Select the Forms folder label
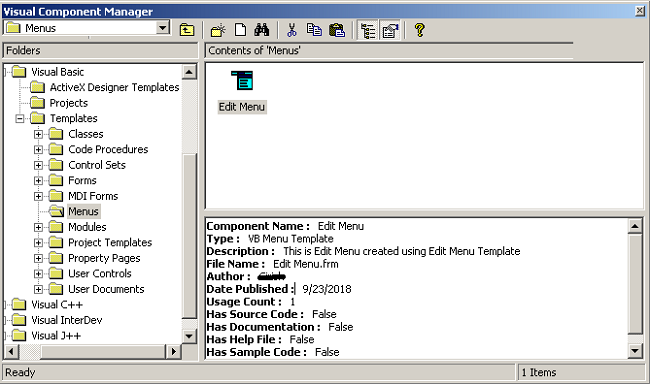The height and width of the screenshot is (384, 650). point(82,180)
